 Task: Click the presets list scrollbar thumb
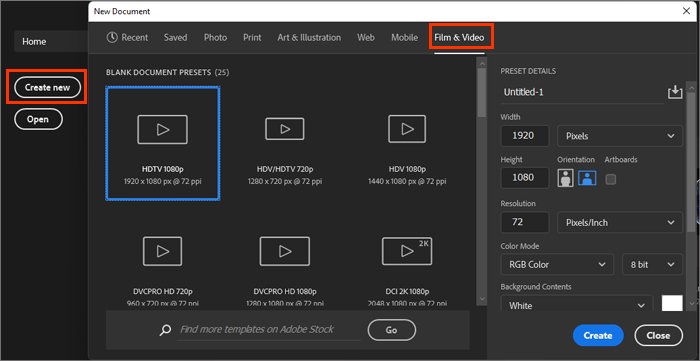click(x=481, y=93)
